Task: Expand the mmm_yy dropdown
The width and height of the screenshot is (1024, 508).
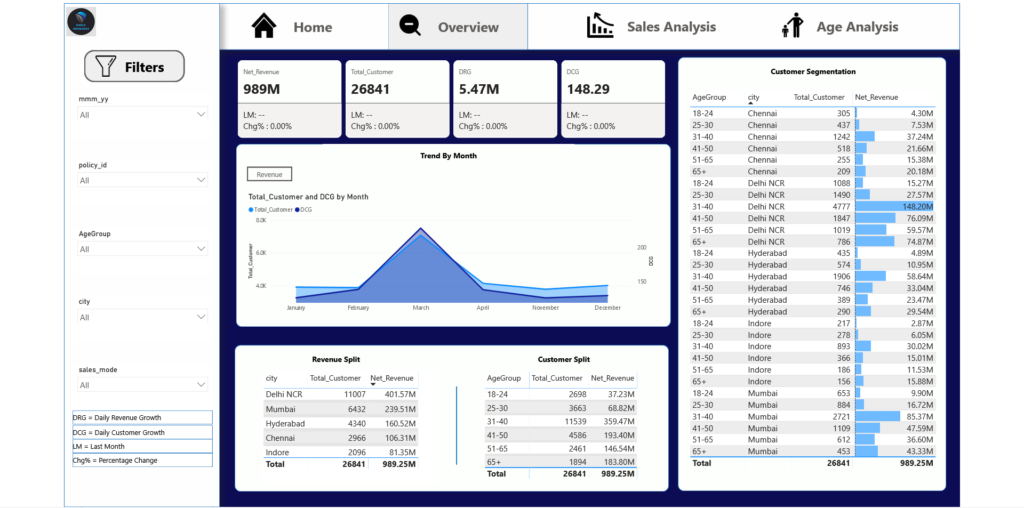Action: [143, 114]
